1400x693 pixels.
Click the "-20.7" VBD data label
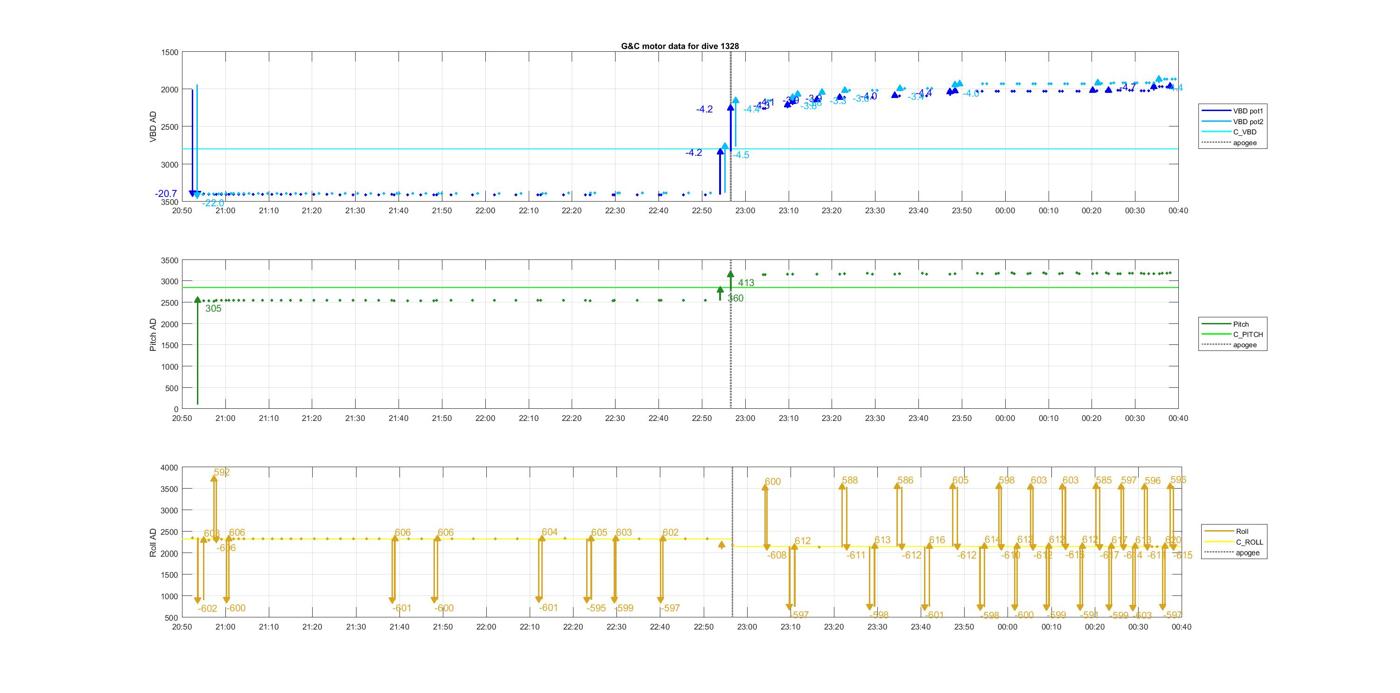coord(166,193)
